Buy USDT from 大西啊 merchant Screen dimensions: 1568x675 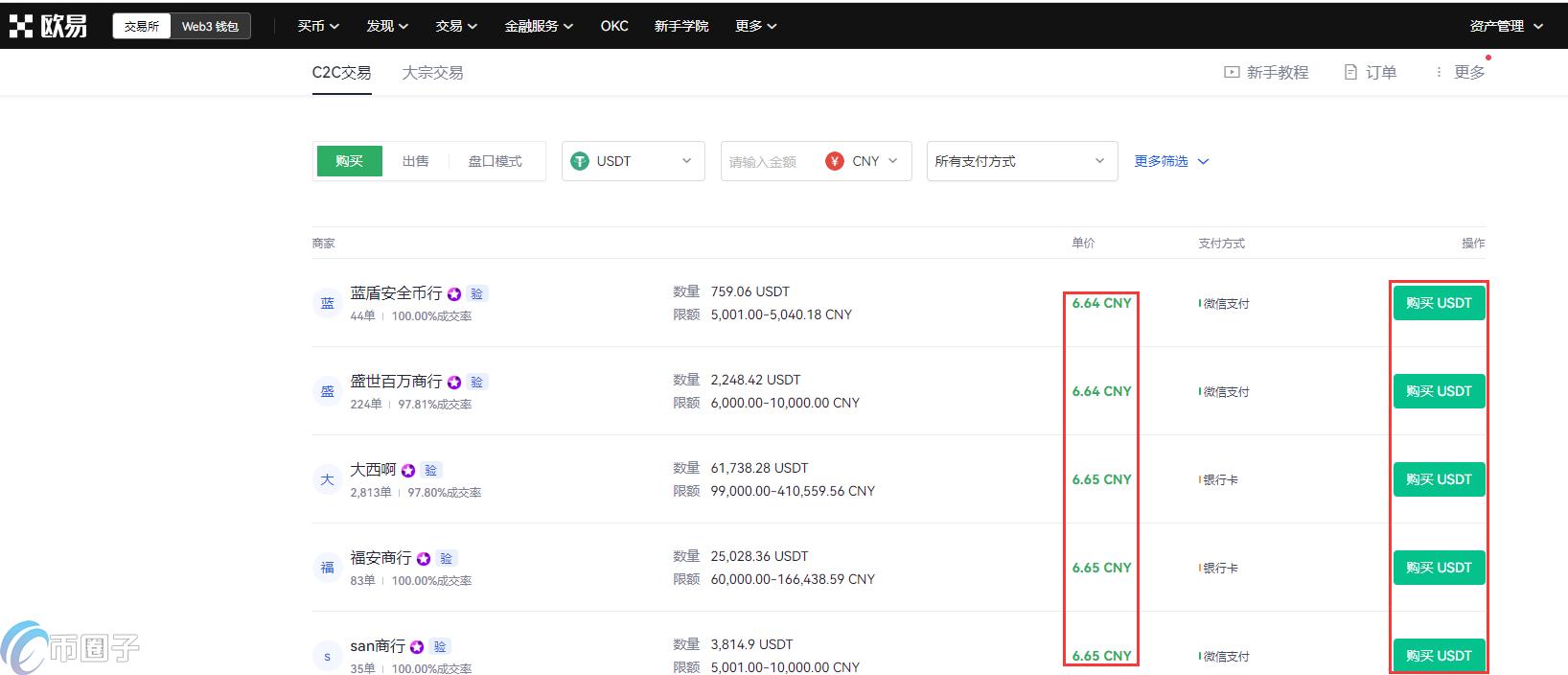[1438, 479]
